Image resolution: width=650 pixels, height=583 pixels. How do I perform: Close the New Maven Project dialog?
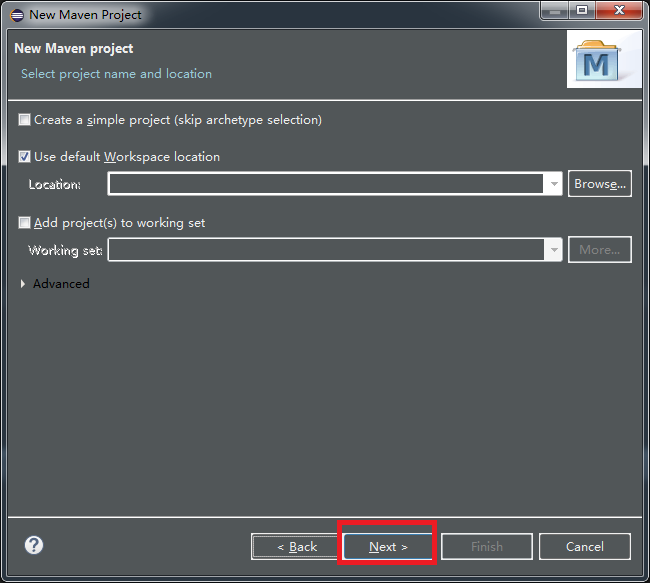coord(619,10)
